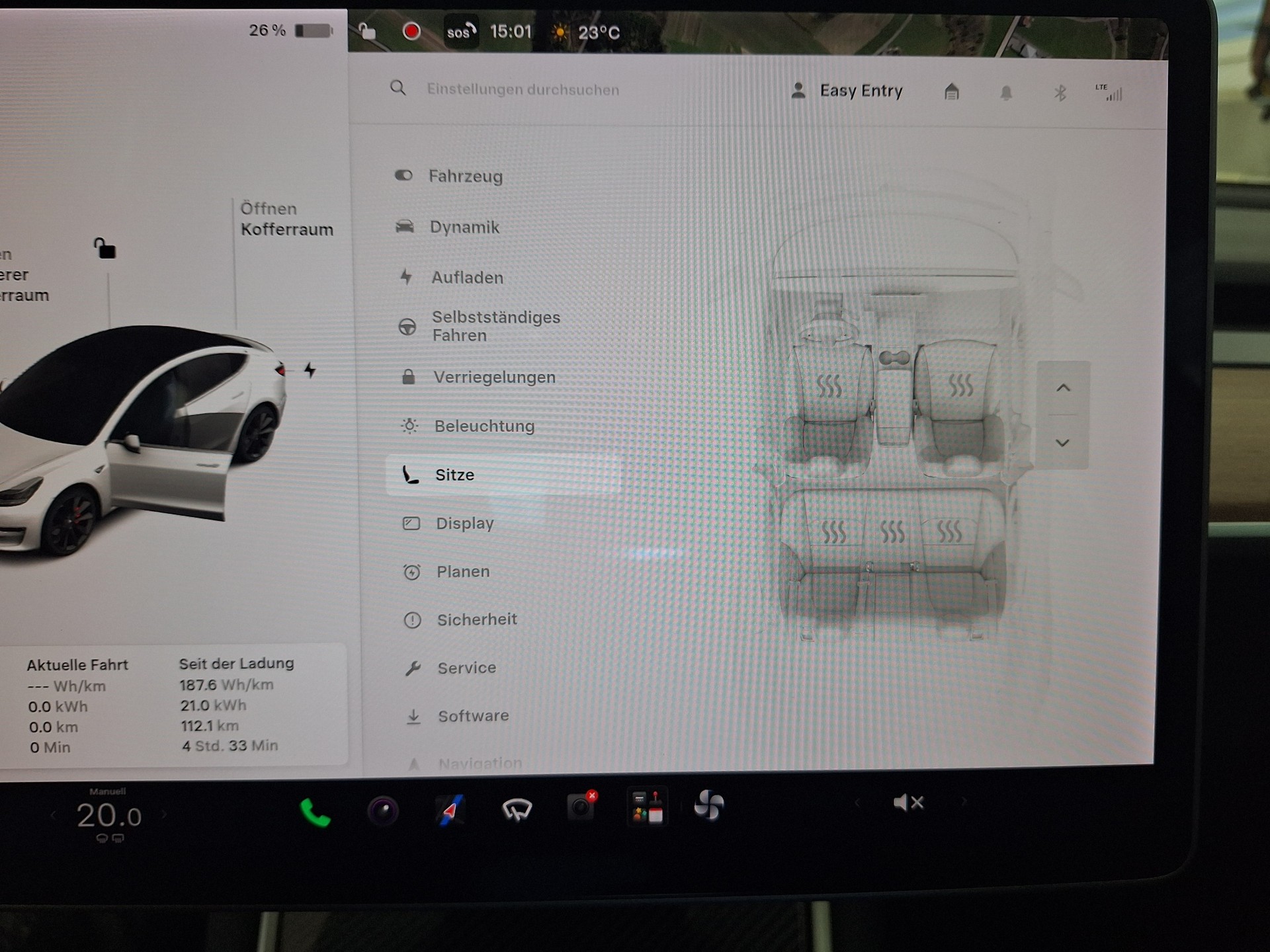Tap the red dashcam recording indicator
The width and height of the screenshot is (1270, 952).
[x=411, y=31]
